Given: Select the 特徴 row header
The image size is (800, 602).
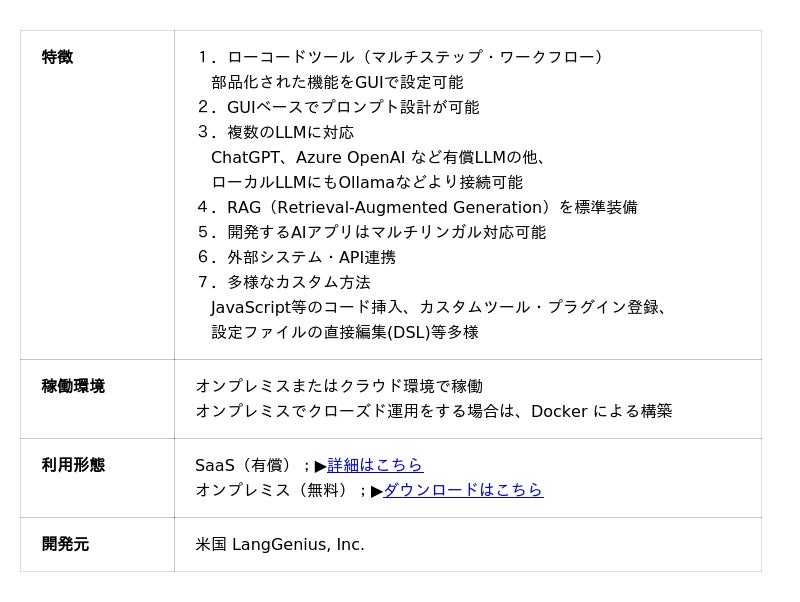Looking at the screenshot, I should [57, 57].
